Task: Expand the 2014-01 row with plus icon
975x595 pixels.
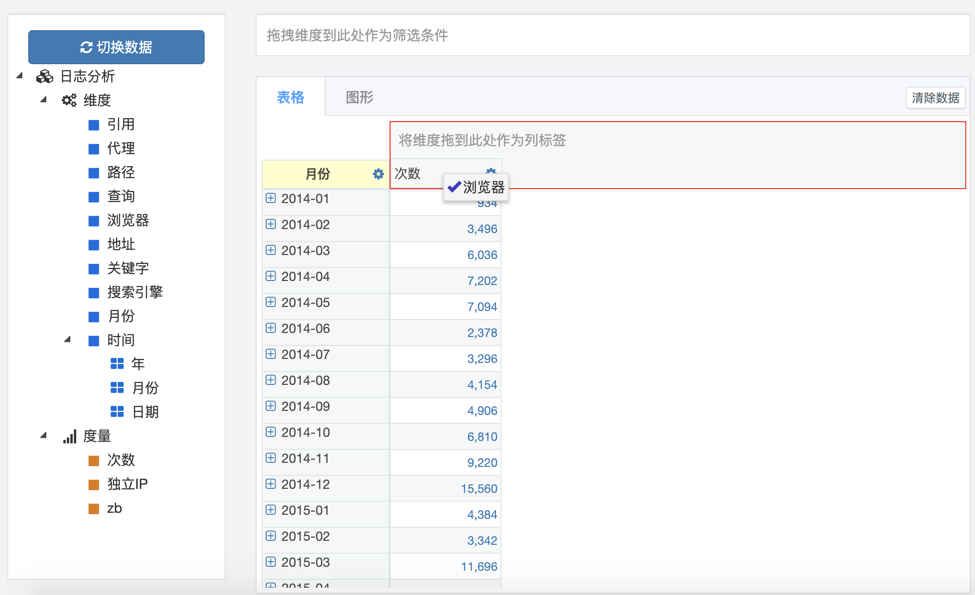Action: (271, 199)
